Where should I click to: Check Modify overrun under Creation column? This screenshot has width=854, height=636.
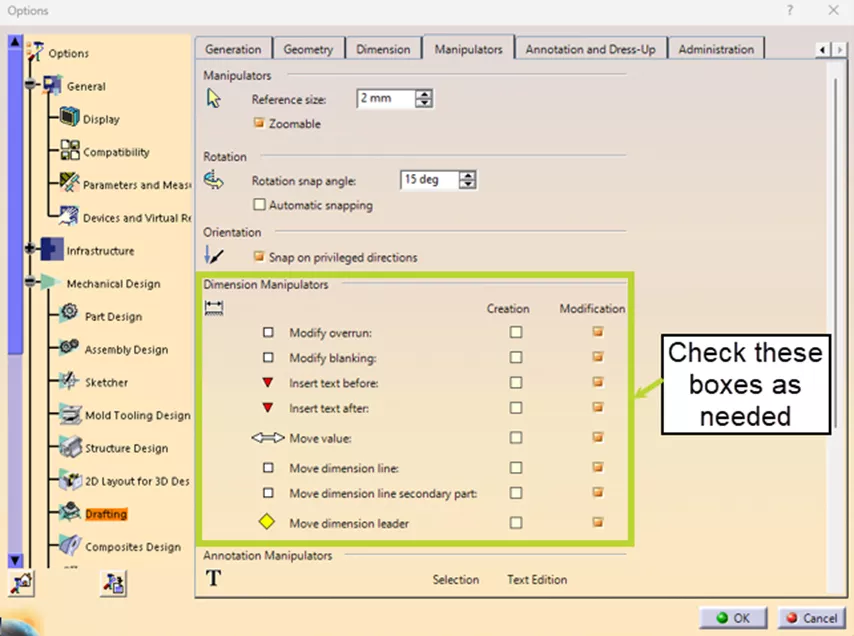pos(515,331)
